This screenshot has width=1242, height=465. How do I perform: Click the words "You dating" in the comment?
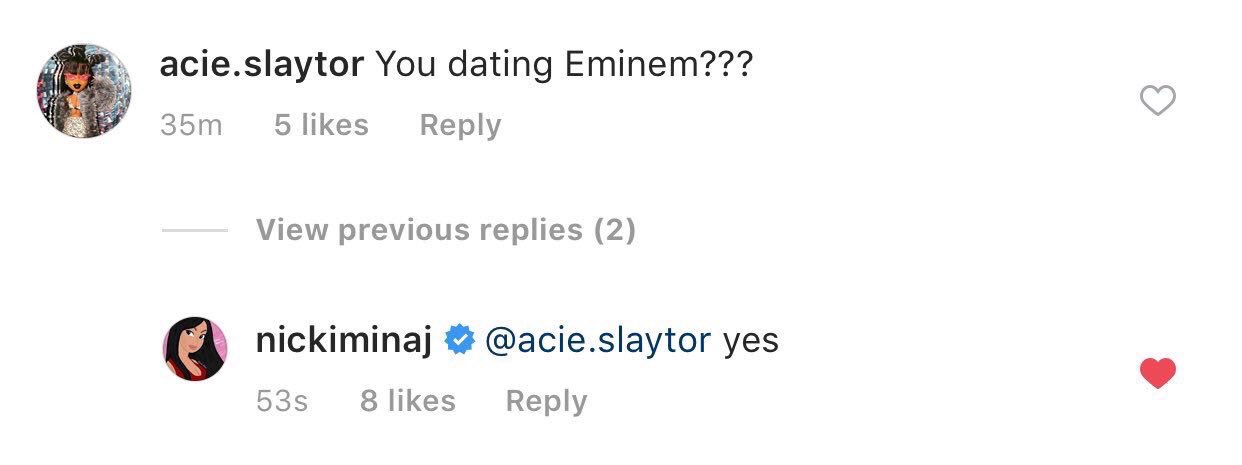pos(464,65)
